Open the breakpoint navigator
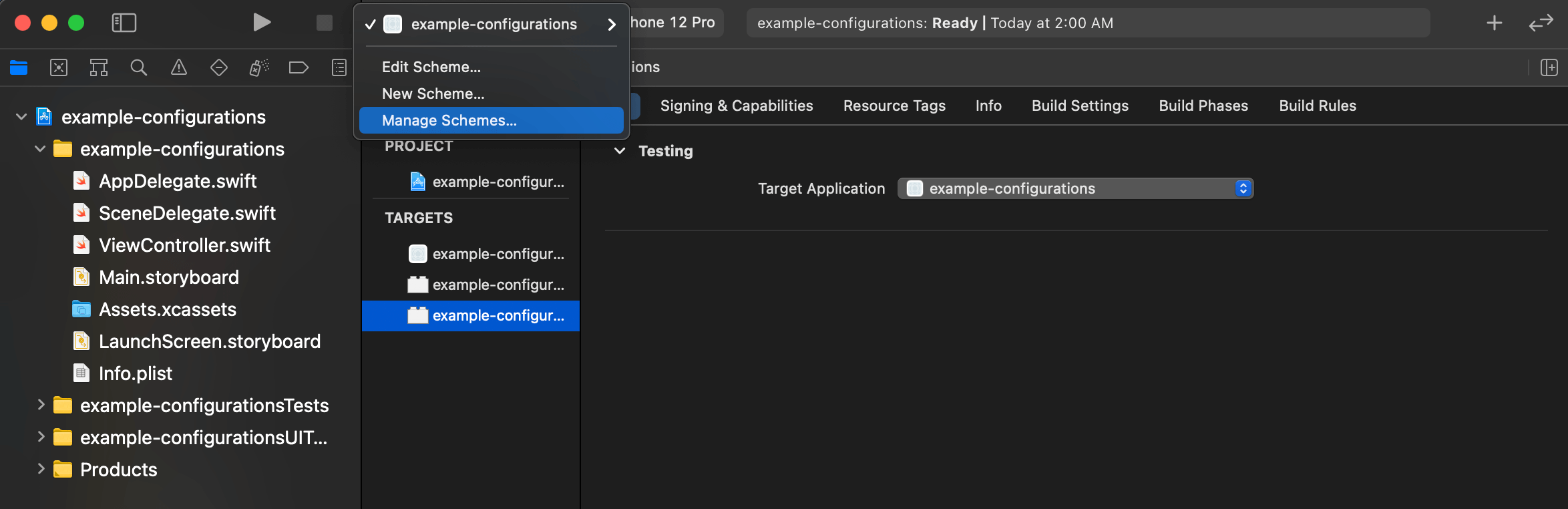This screenshot has width=1568, height=509. 299,67
